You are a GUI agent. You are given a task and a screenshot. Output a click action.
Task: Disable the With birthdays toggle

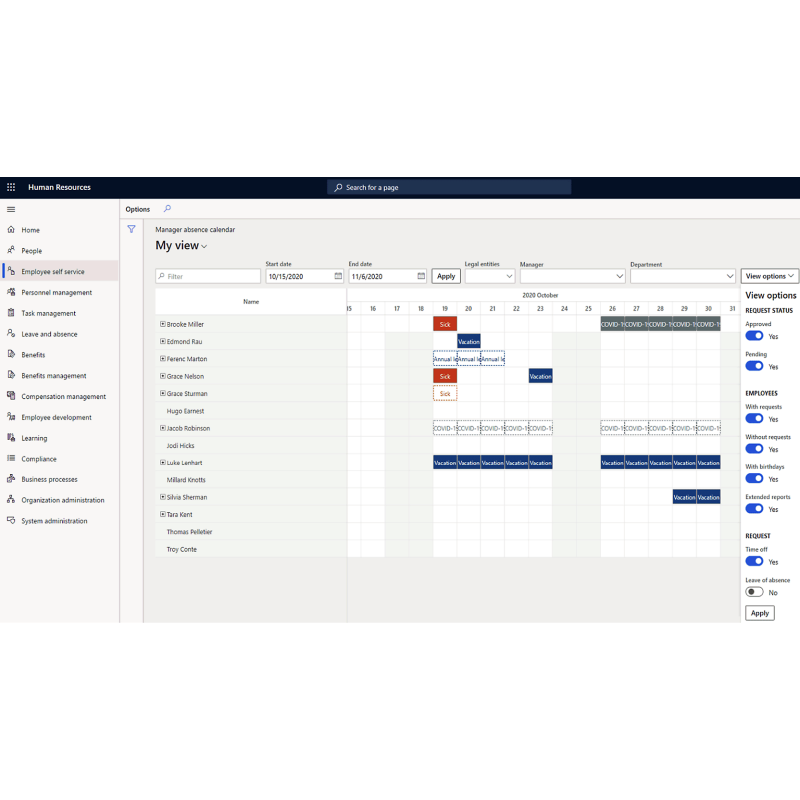pyautogui.click(x=754, y=478)
